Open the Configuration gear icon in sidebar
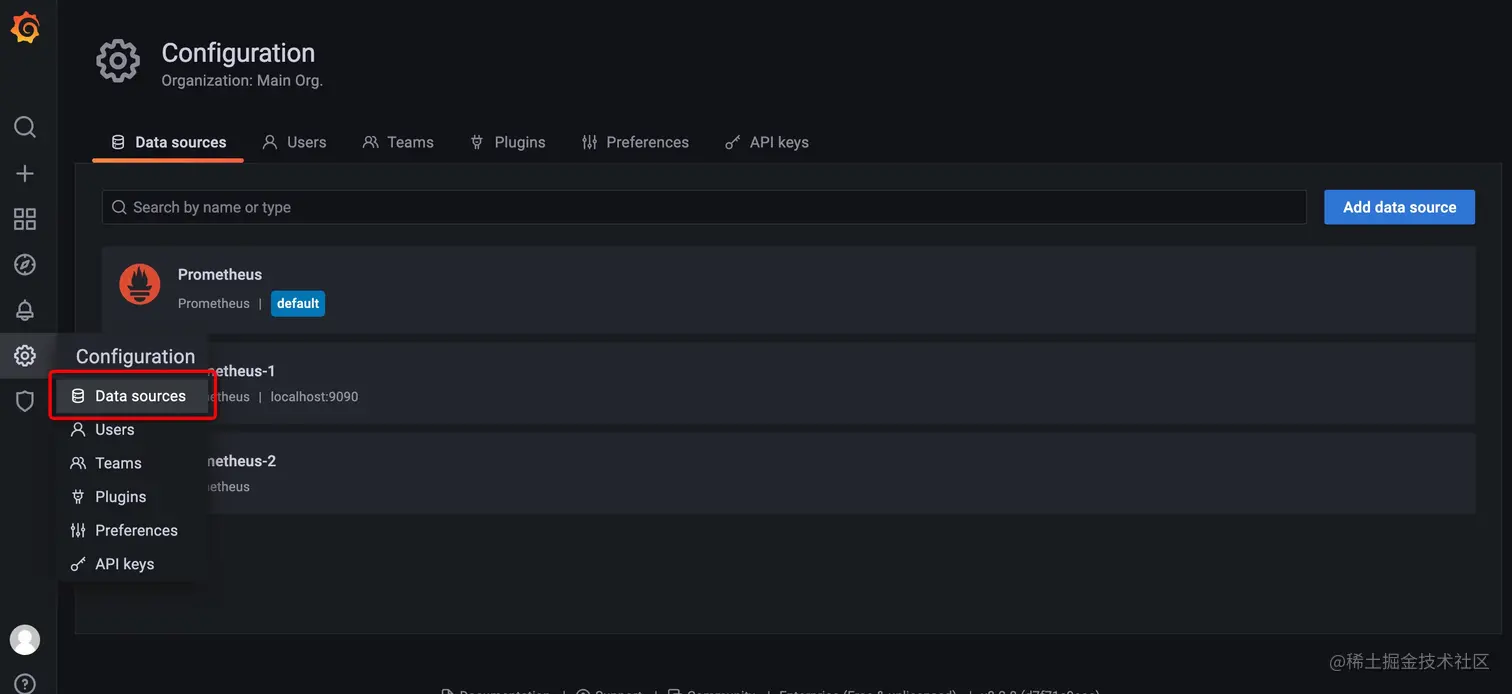The height and width of the screenshot is (694, 1512). 25,356
